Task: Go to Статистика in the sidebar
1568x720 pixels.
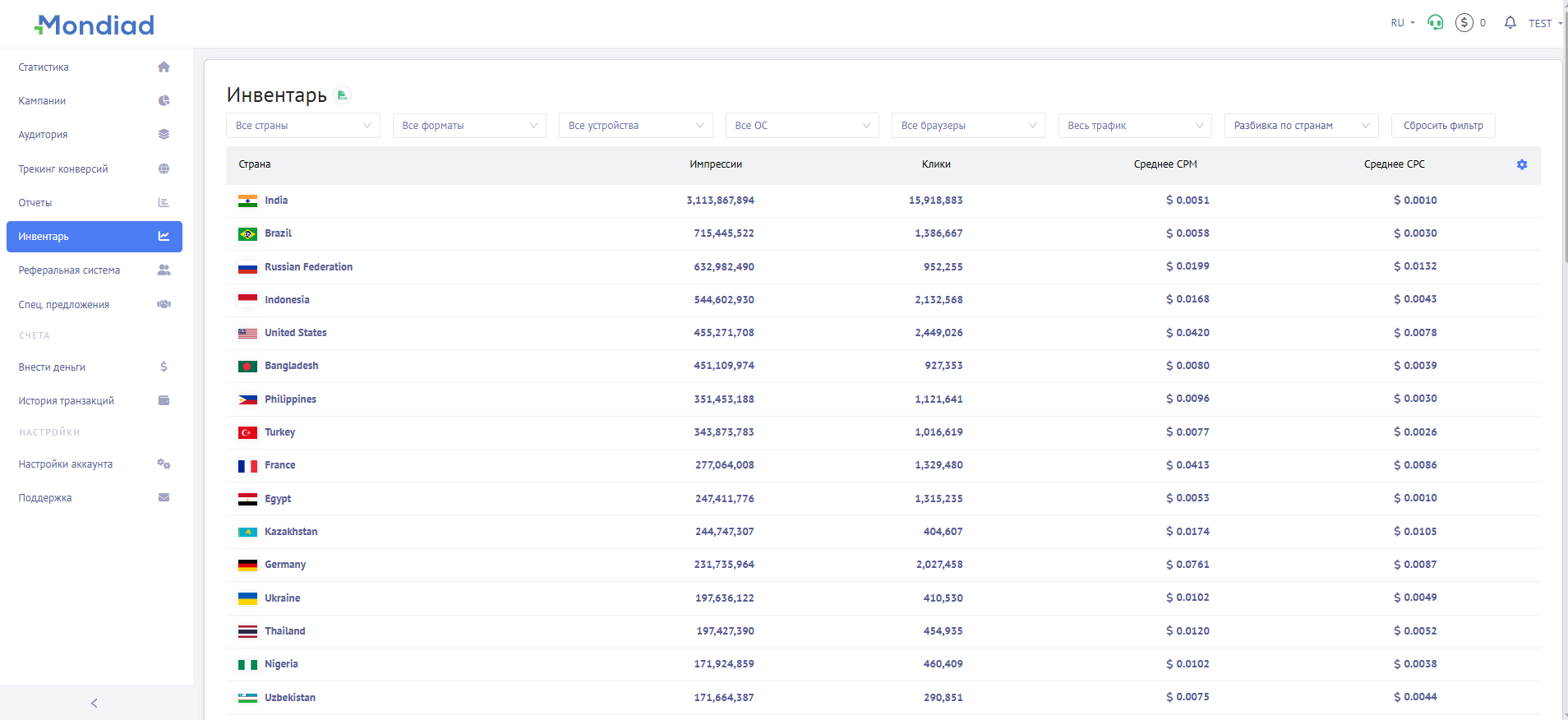Action: pyautogui.click(x=44, y=67)
